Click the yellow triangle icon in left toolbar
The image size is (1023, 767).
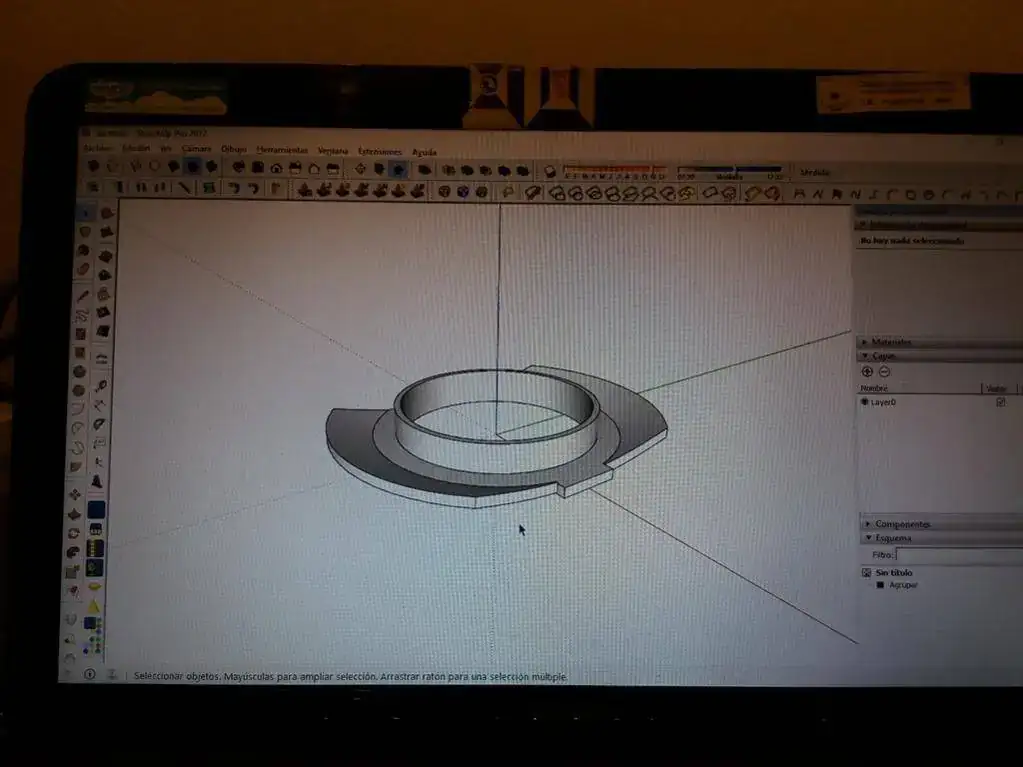coord(95,606)
